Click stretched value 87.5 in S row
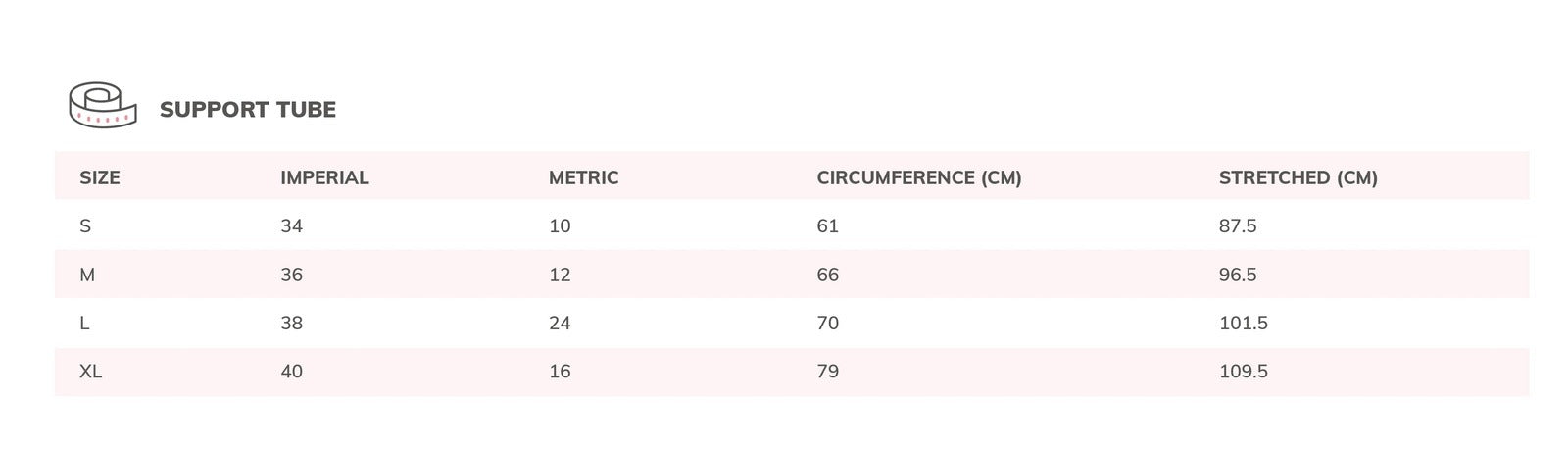The image size is (1568, 451). [x=1238, y=226]
